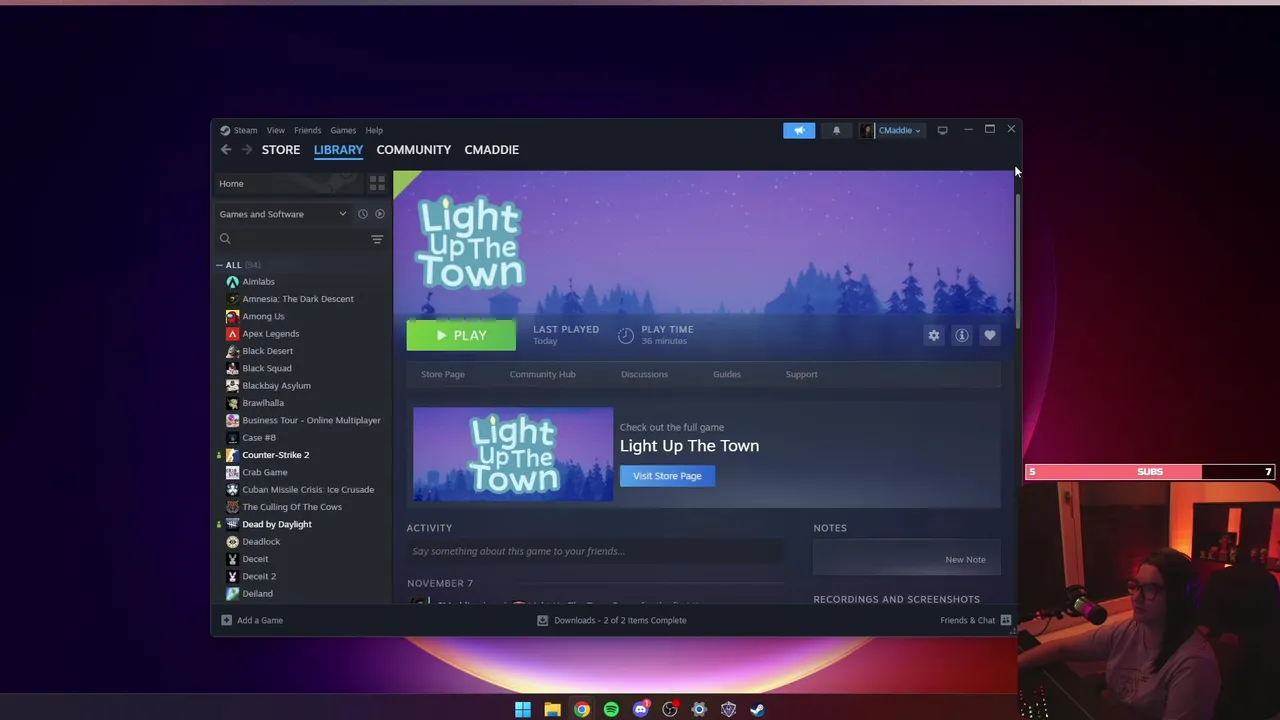Toggle ready-to-play filter icon
1280x720 pixels.
379,214
